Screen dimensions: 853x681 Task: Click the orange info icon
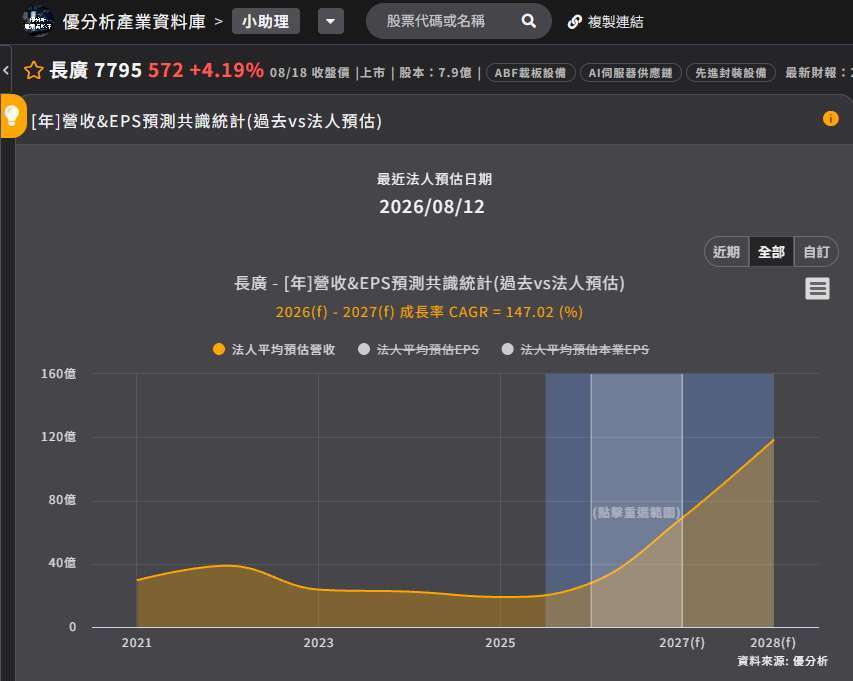point(830,119)
